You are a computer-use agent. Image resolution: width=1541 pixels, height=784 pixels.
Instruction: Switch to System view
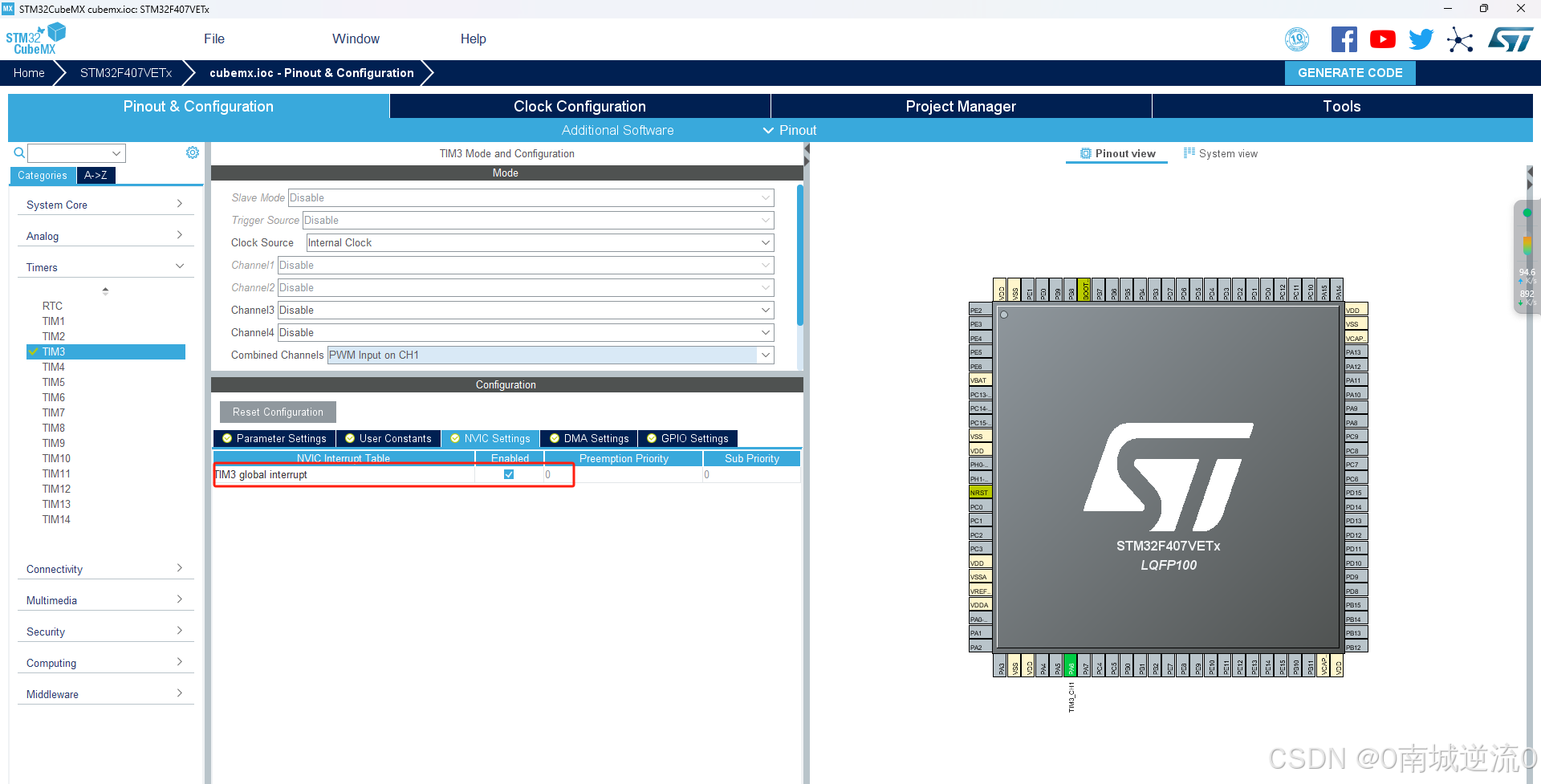(x=1221, y=153)
